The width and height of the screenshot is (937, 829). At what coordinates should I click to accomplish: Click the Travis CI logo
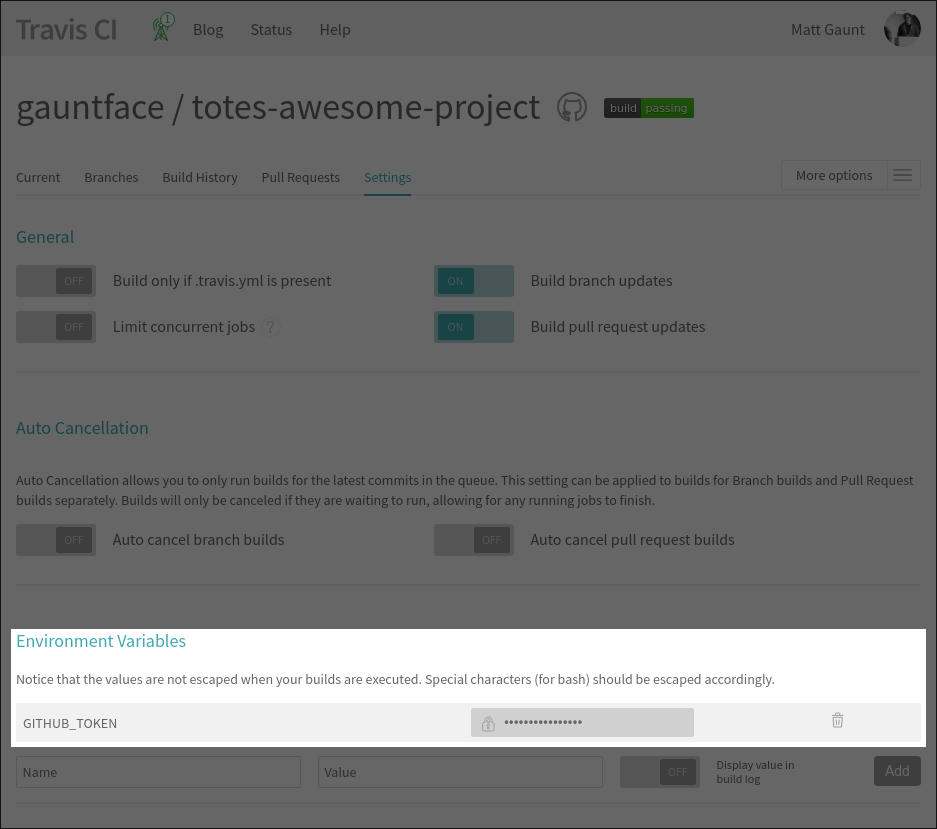click(66, 30)
